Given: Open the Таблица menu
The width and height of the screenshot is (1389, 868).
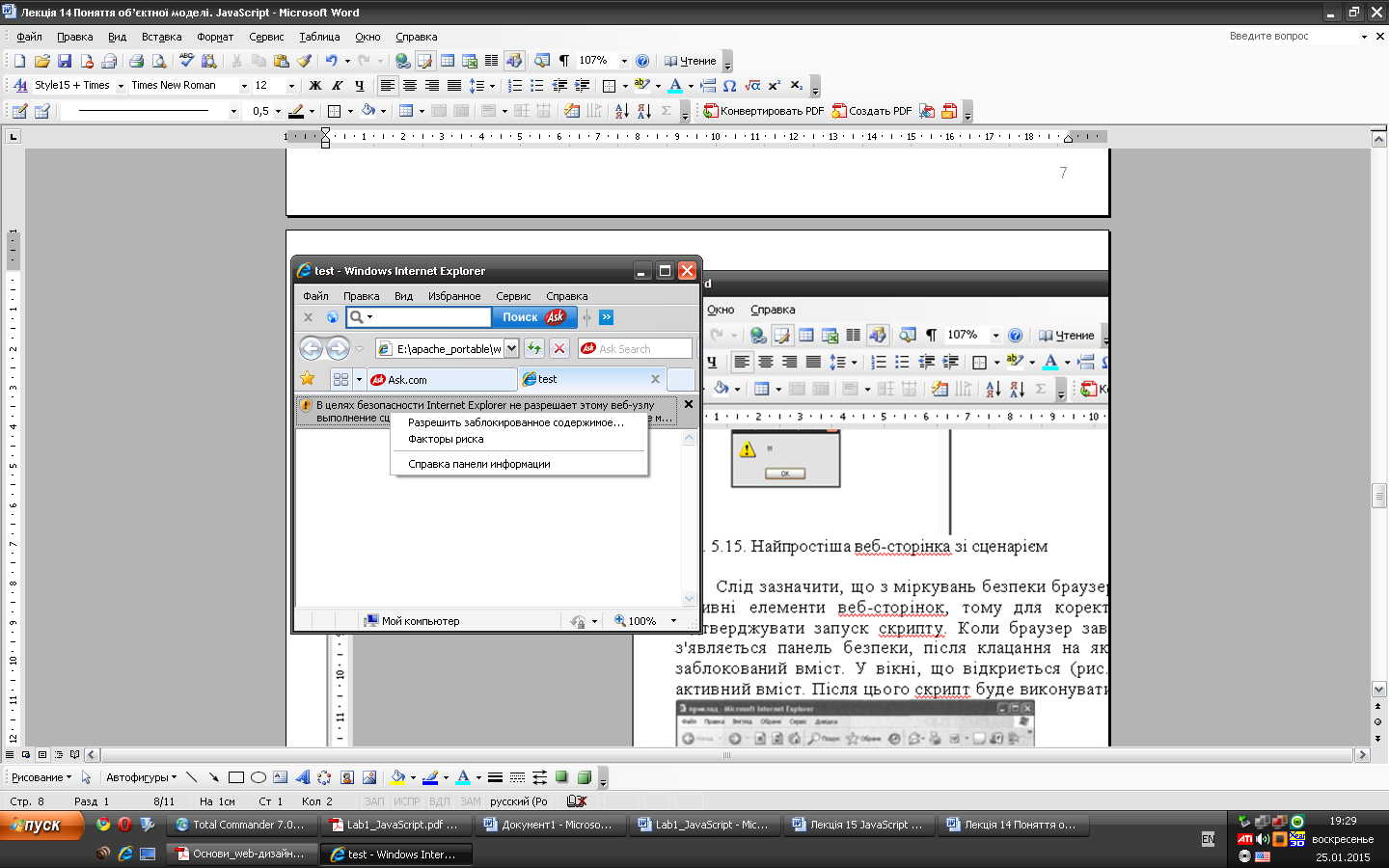Looking at the screenshot, I should coord(319,37).
